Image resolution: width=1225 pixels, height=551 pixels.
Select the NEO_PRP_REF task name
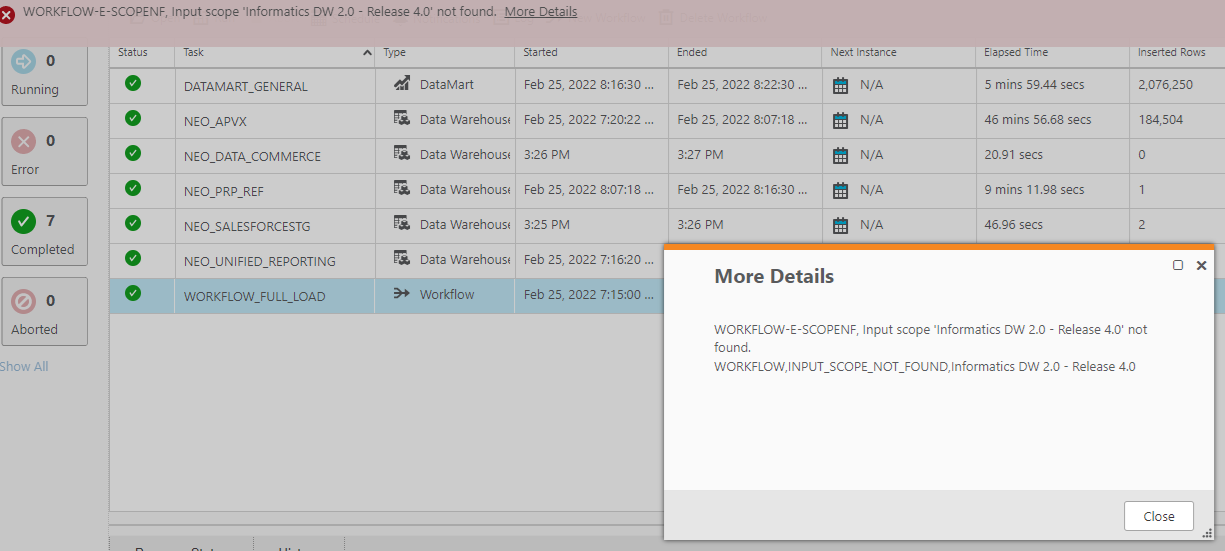click(224, 192)
